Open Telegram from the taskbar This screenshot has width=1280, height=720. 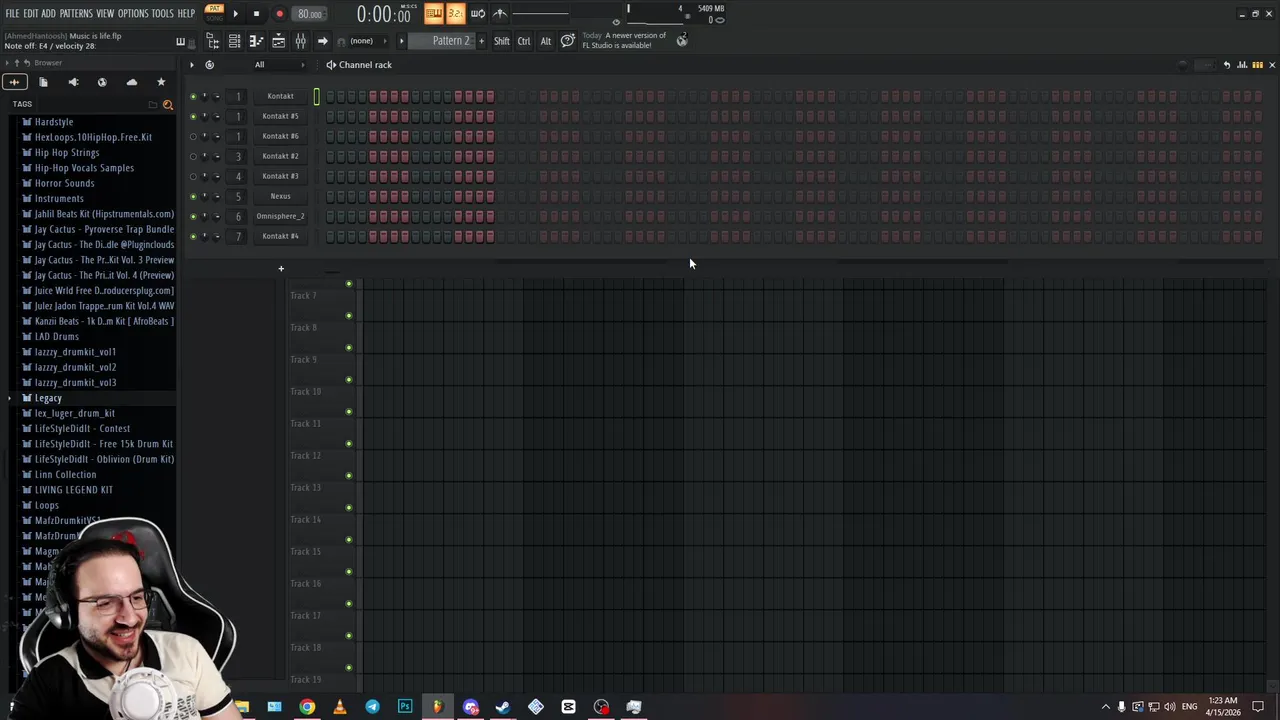coord(372,707)
